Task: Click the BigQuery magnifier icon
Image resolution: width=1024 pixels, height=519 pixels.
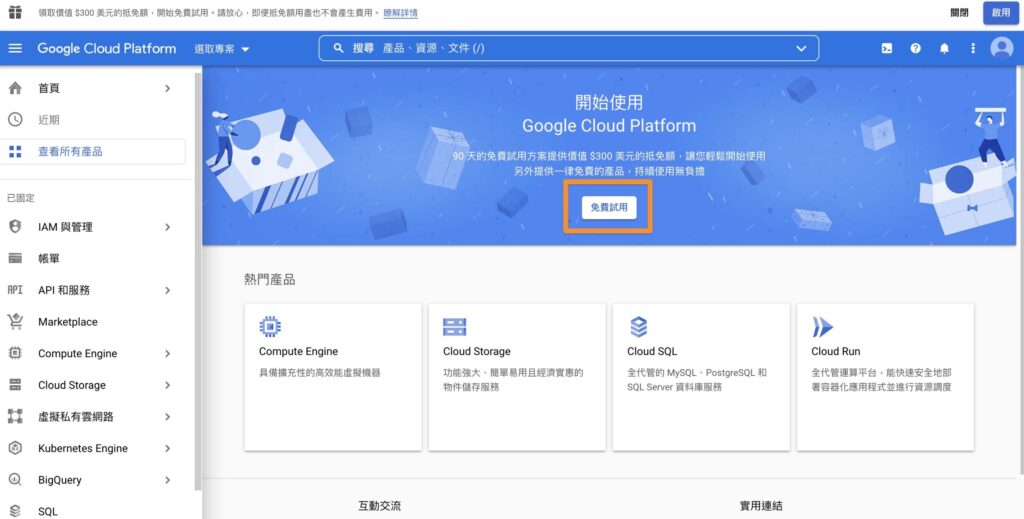Action: [15, 480]
